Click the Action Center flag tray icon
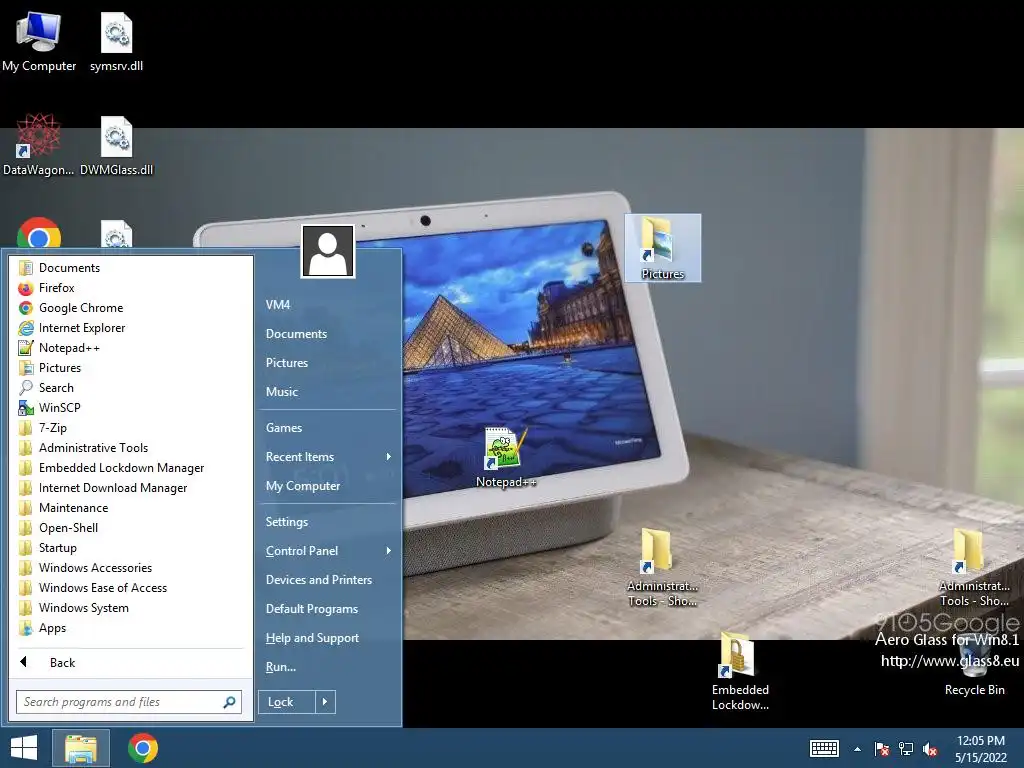 tap(882, 749)
